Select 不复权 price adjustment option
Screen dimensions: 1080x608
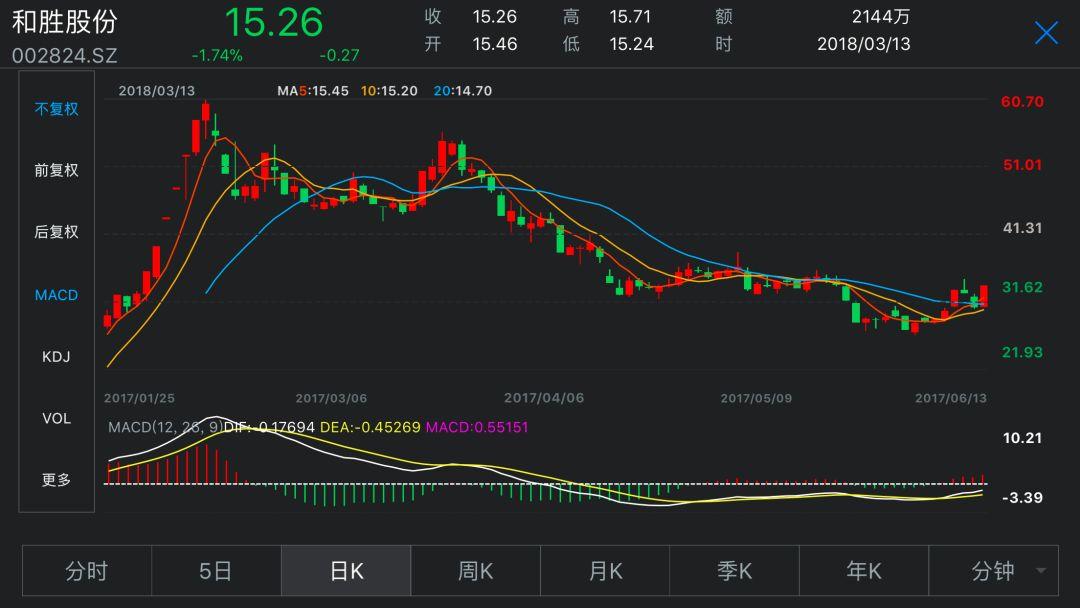pyautogui.click(x=56, y=109)
